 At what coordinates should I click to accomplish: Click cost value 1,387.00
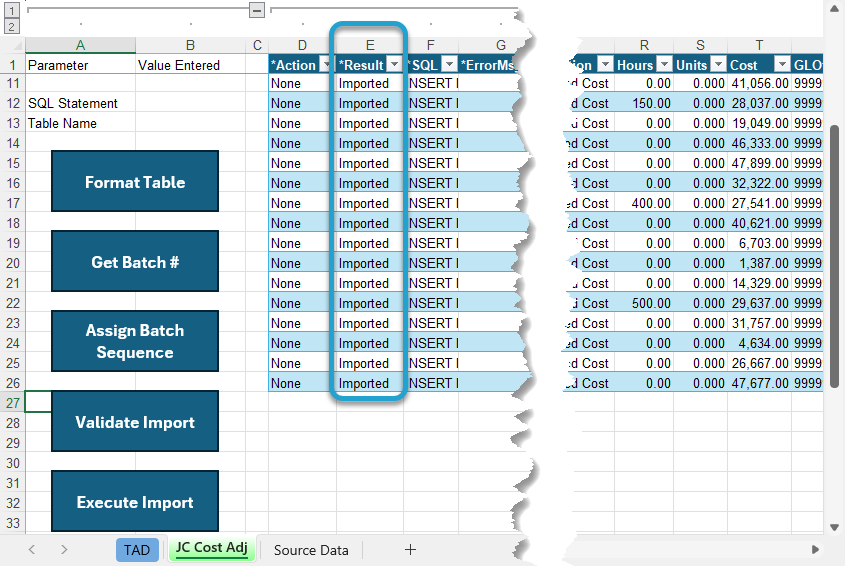(x=759, y=263)
